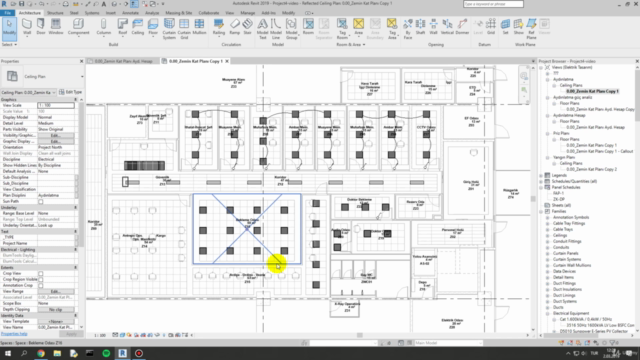Image resolution: width=640 pixels, height=360 pixels.
Task: Open the Select panel dropdown
Action: click(x=9, y=44)
